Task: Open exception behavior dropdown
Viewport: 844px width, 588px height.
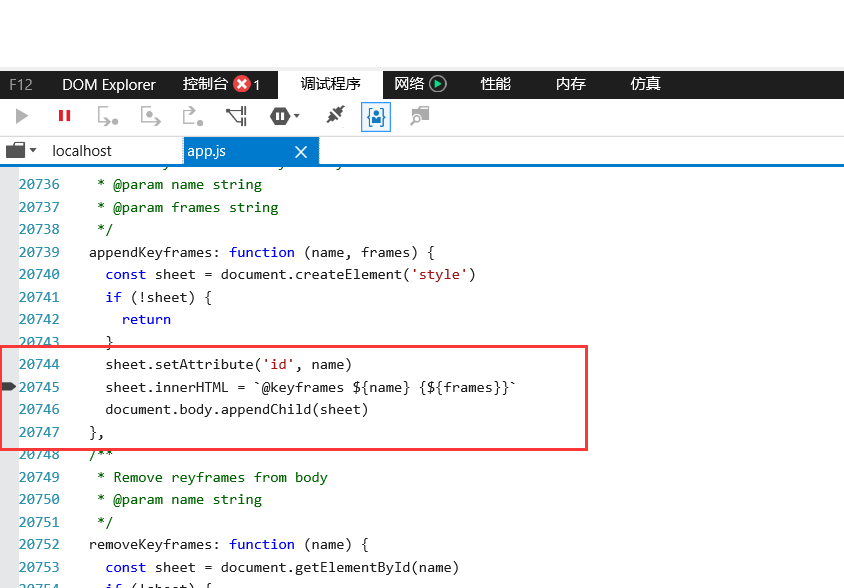Action: pyautogui.click(x=285, y=116)
